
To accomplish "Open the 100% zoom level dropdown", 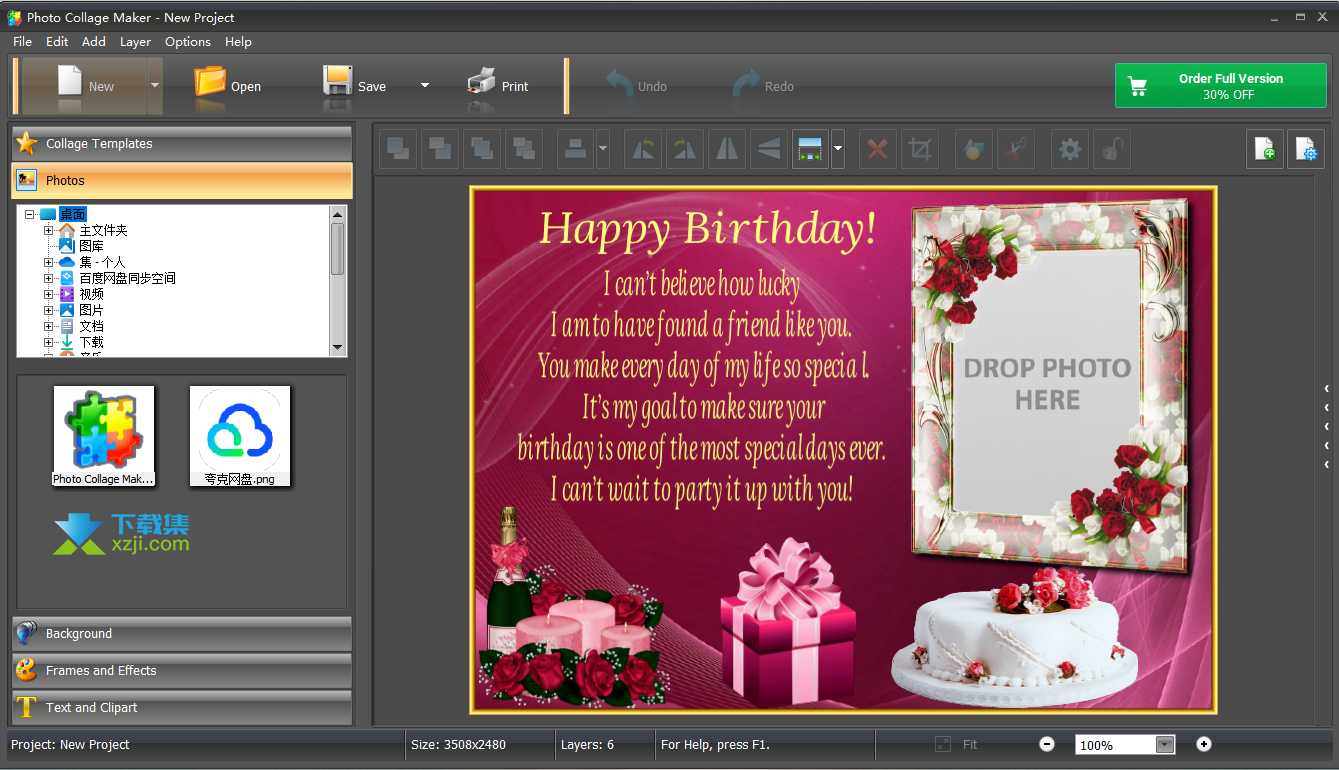I will point(1165,744).
